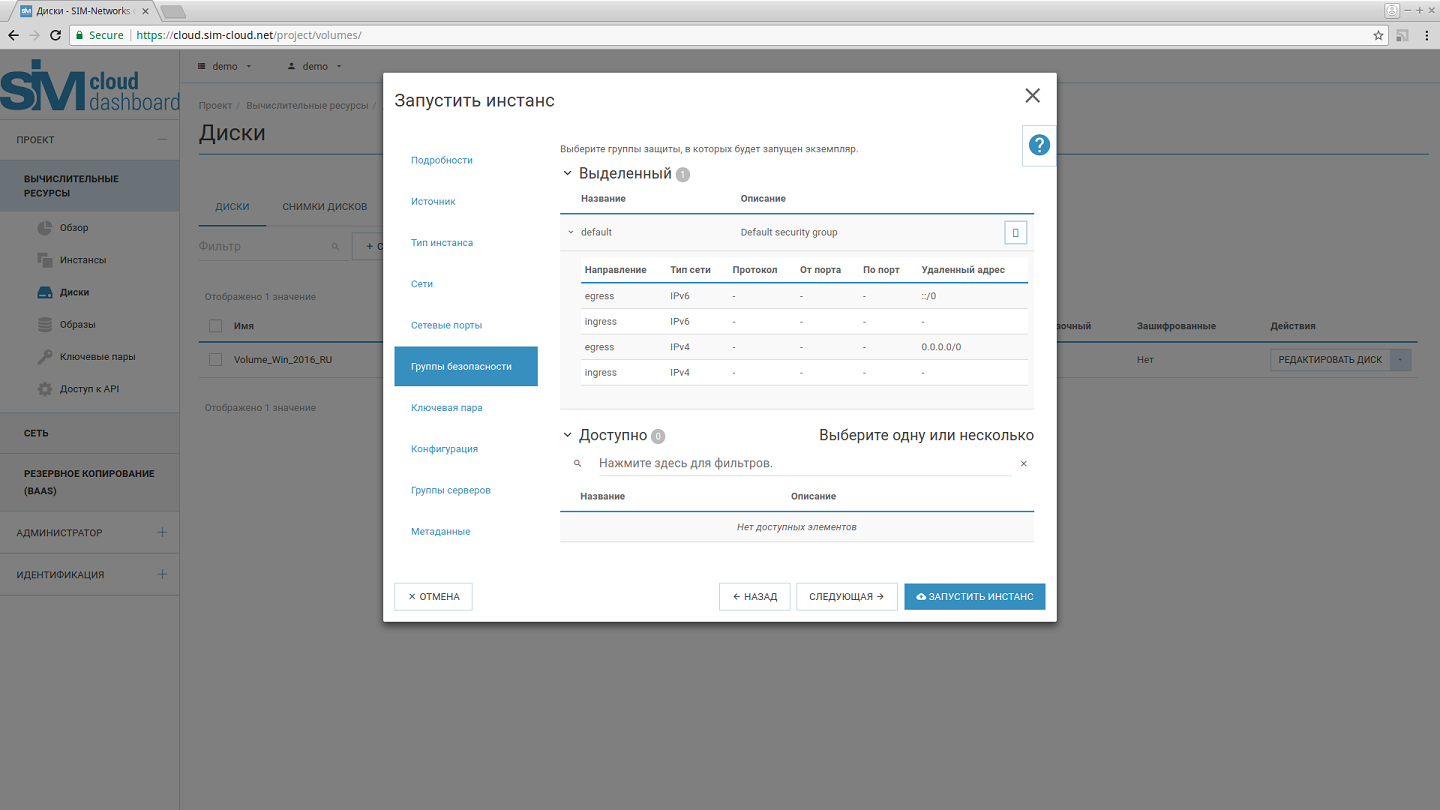The width and height of the screenshot is (1440, 810).
Task: Click the remove button for default security group
Action: tap(1015, 233)
